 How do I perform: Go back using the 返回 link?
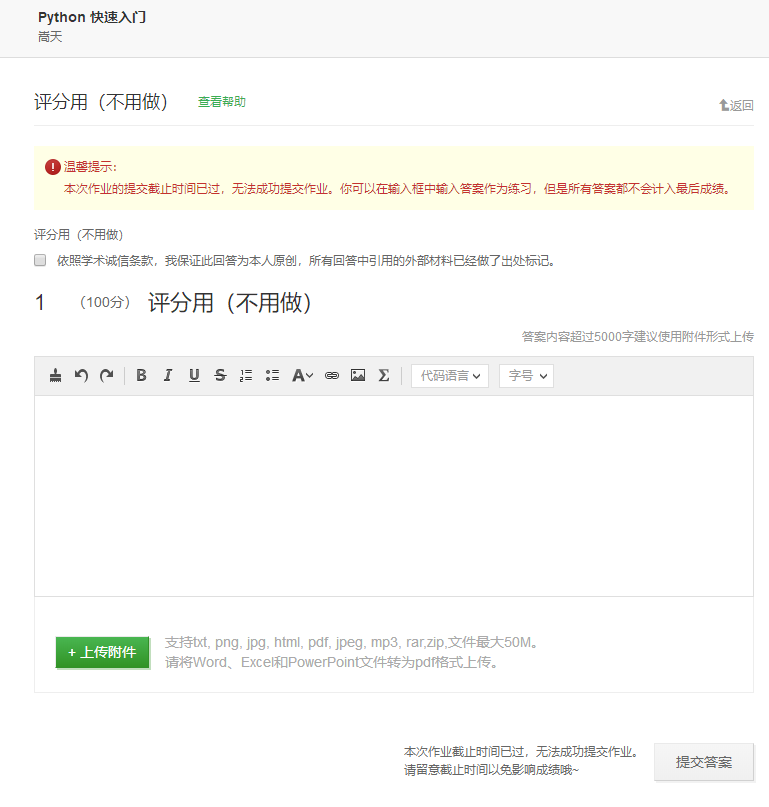pyautogui.click(x=736, y=105)
